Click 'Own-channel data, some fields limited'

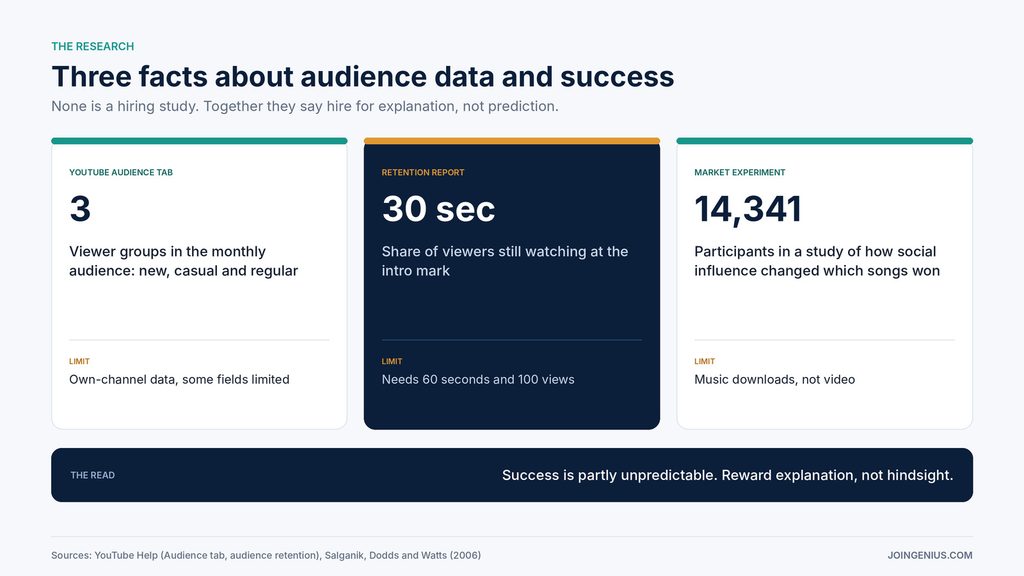point(179,379)
